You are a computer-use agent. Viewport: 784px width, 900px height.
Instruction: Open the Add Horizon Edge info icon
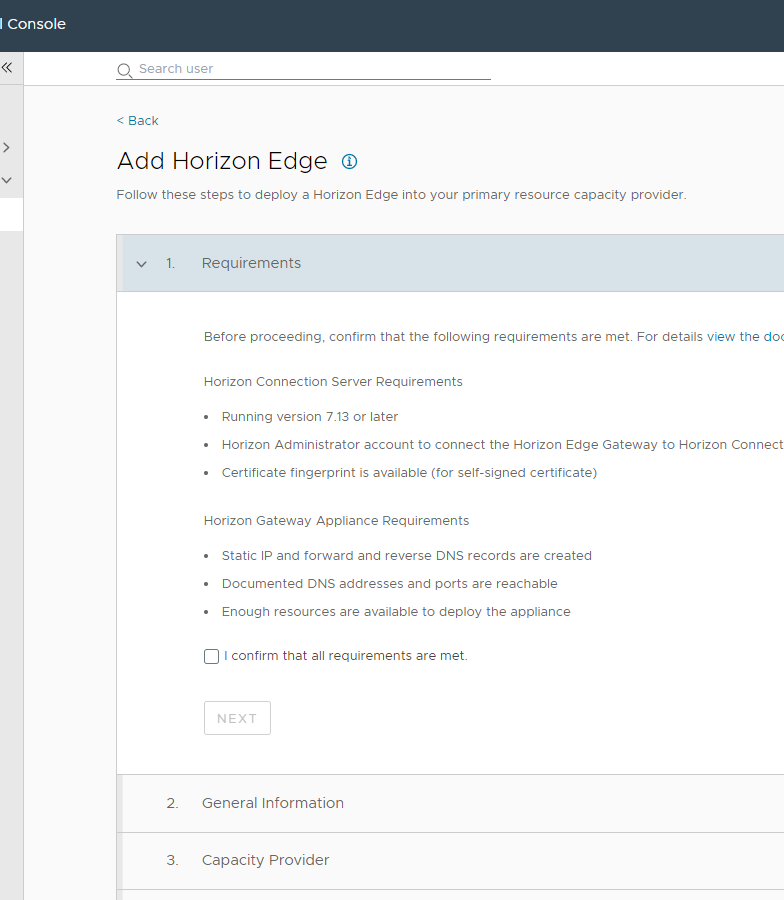(x=349, y=162)
